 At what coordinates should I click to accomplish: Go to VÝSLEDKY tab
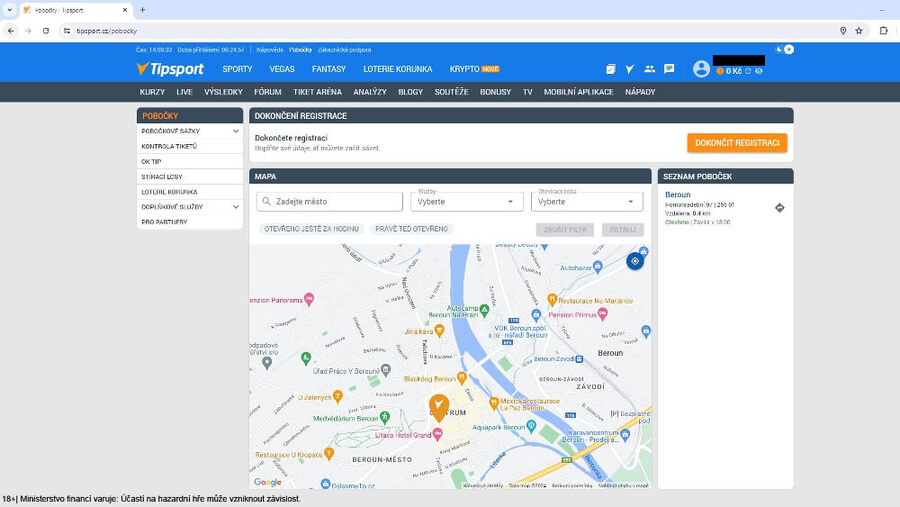coord(223,92)
